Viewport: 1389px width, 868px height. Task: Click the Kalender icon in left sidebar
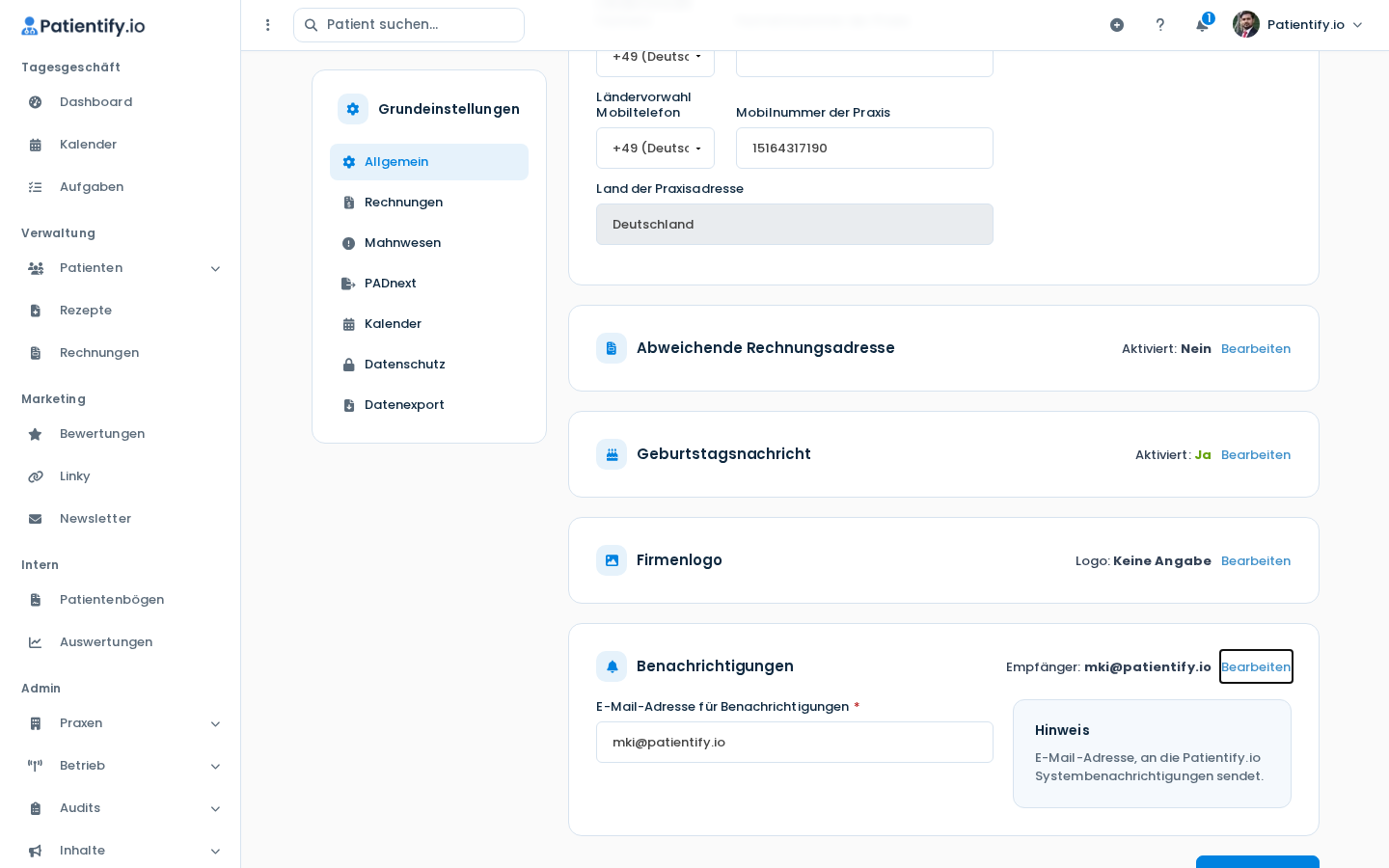tap(36, 145)
